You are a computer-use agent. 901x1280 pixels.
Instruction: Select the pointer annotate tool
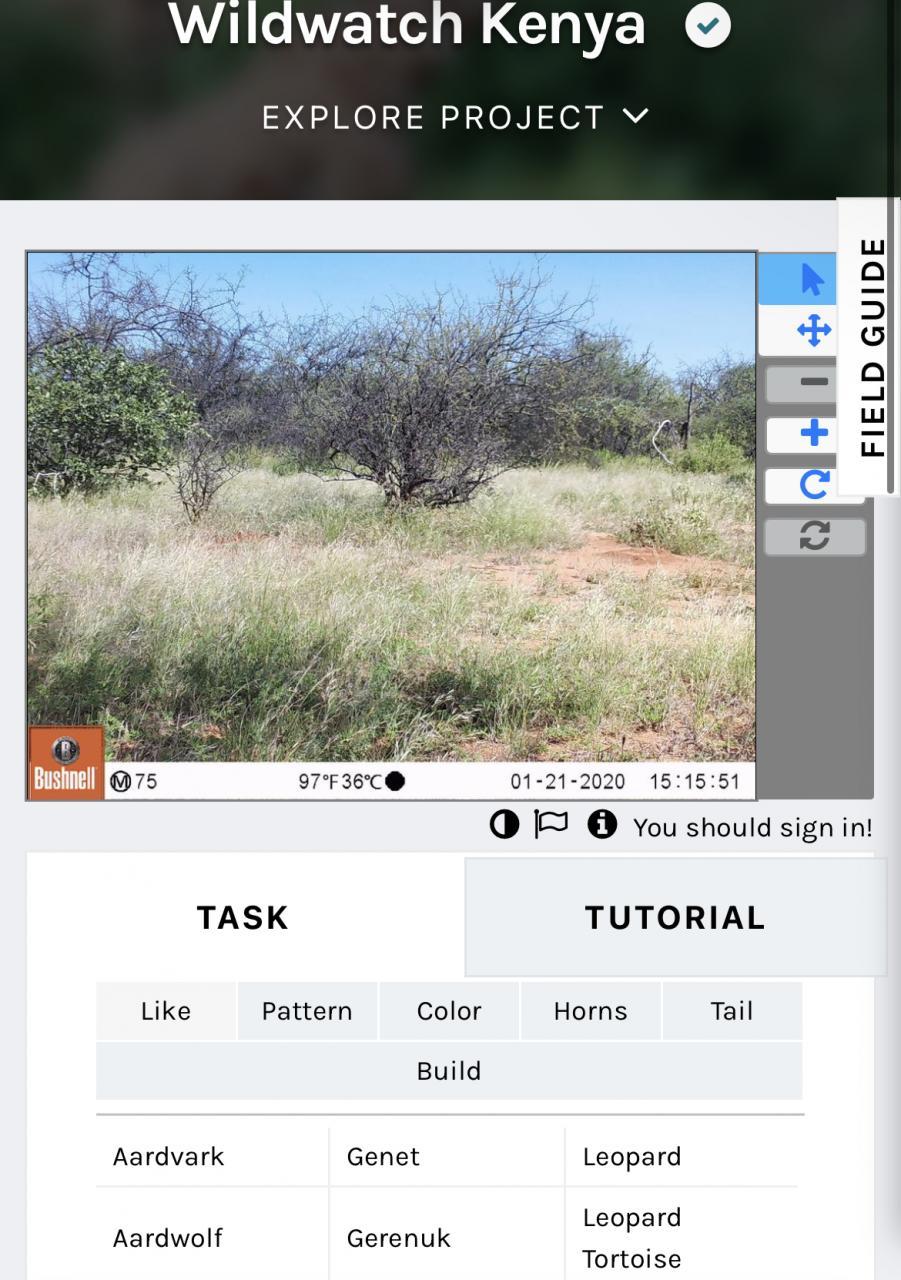coord(812,280)
